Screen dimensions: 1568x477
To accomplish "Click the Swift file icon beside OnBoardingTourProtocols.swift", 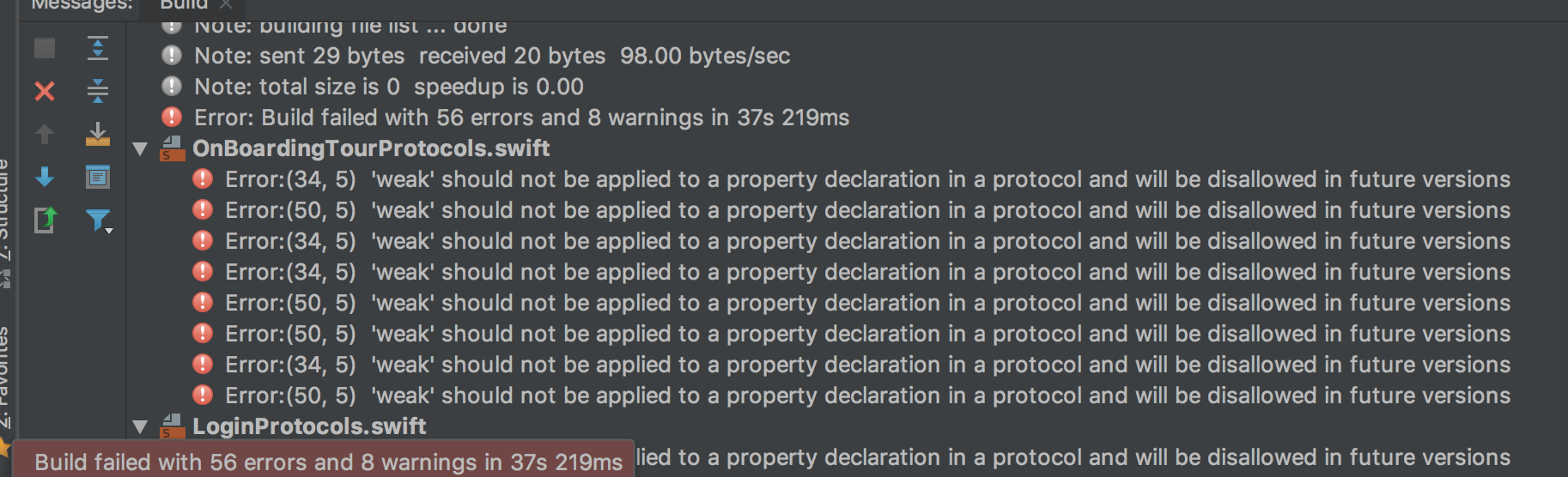I will 173,148.
